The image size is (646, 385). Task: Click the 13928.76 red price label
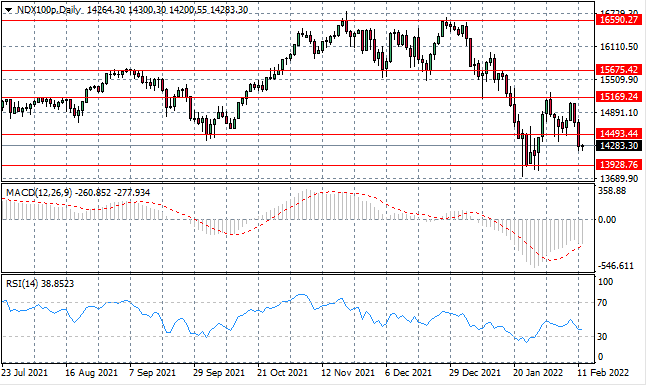pyautogui.click(x=619, y=164)
